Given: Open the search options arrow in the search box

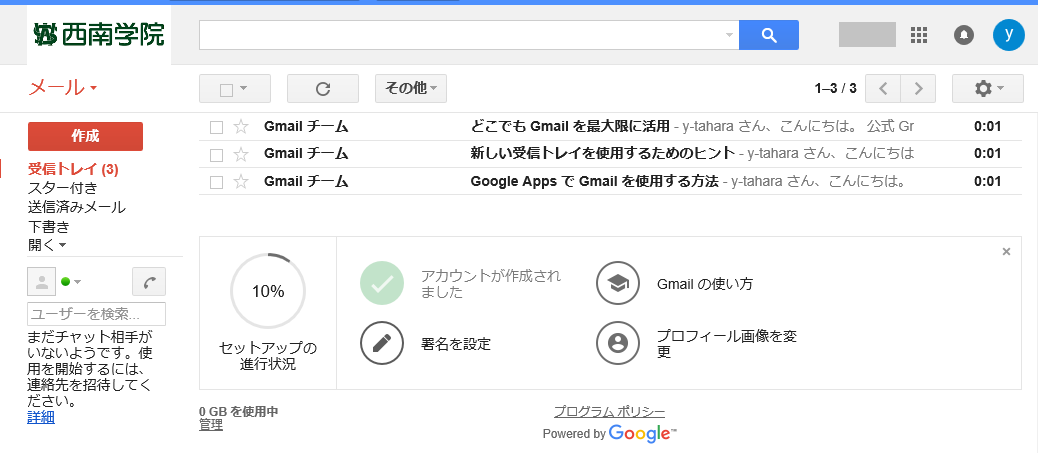Looking at the screenshot, I should 730,35.
